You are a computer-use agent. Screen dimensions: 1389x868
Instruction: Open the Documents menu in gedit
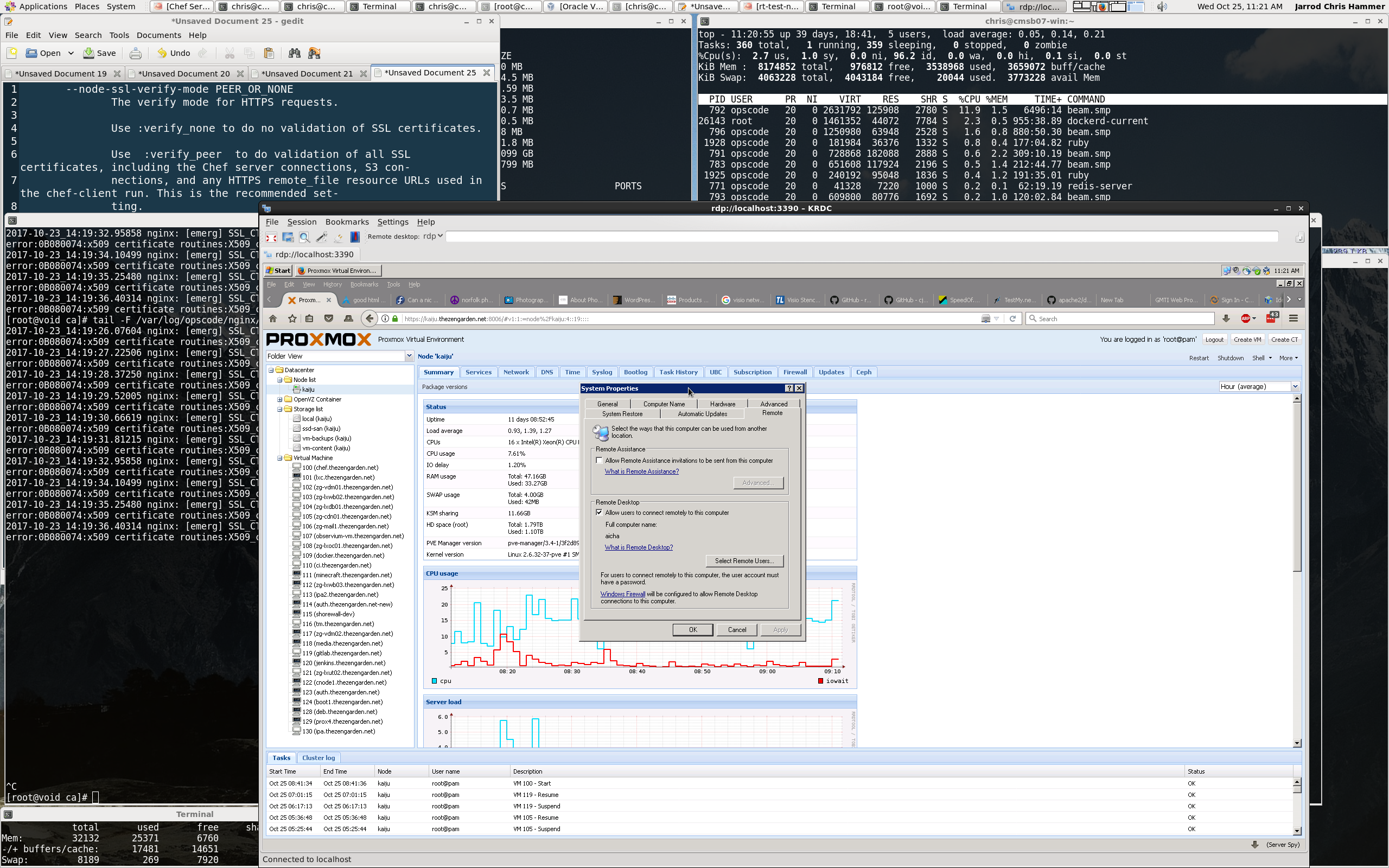tap(158, 35)
